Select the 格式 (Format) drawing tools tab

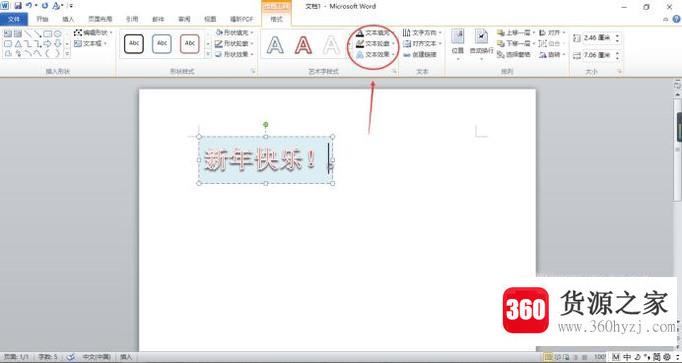[x=277, y=19]
